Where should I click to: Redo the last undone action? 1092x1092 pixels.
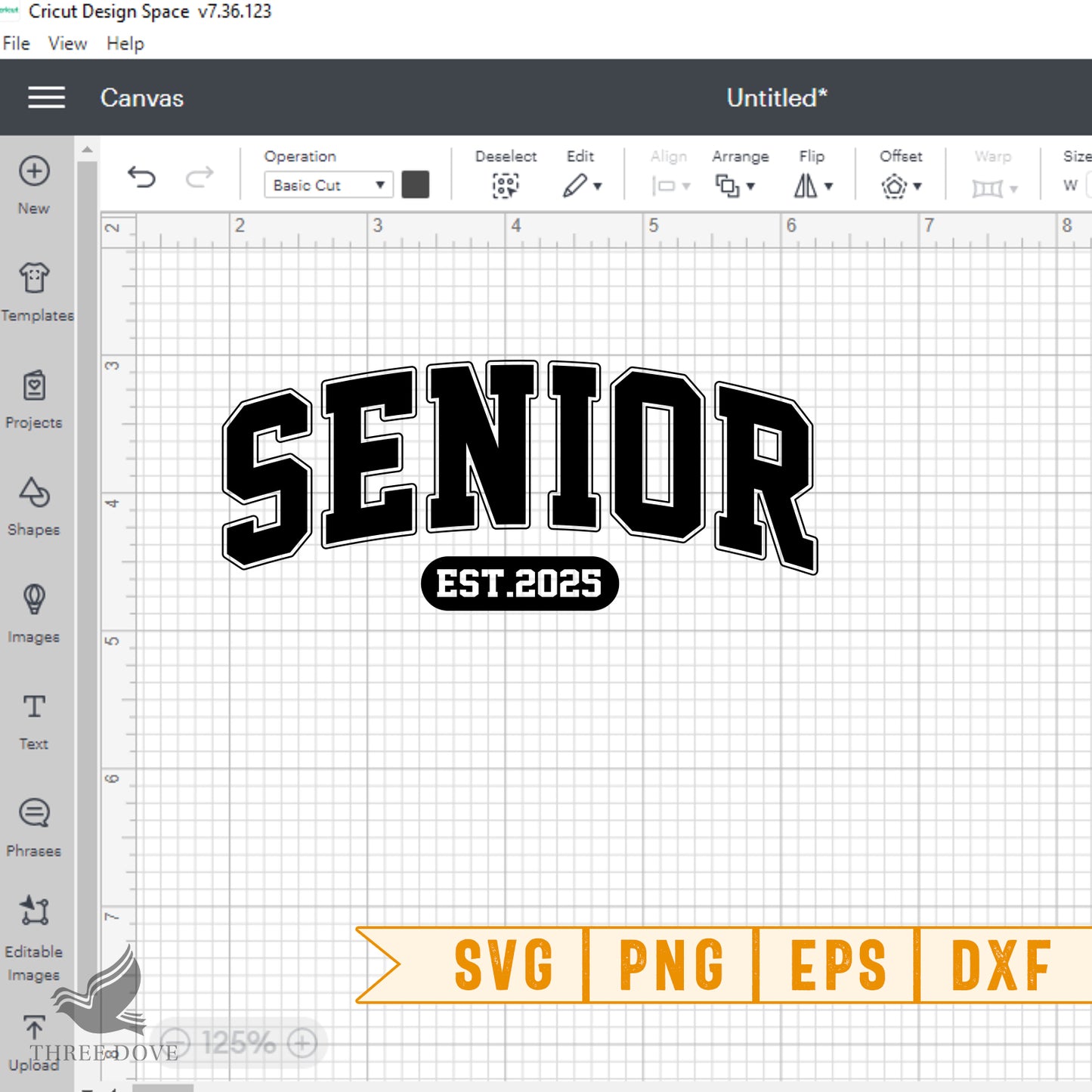click(x=200, y=178)
